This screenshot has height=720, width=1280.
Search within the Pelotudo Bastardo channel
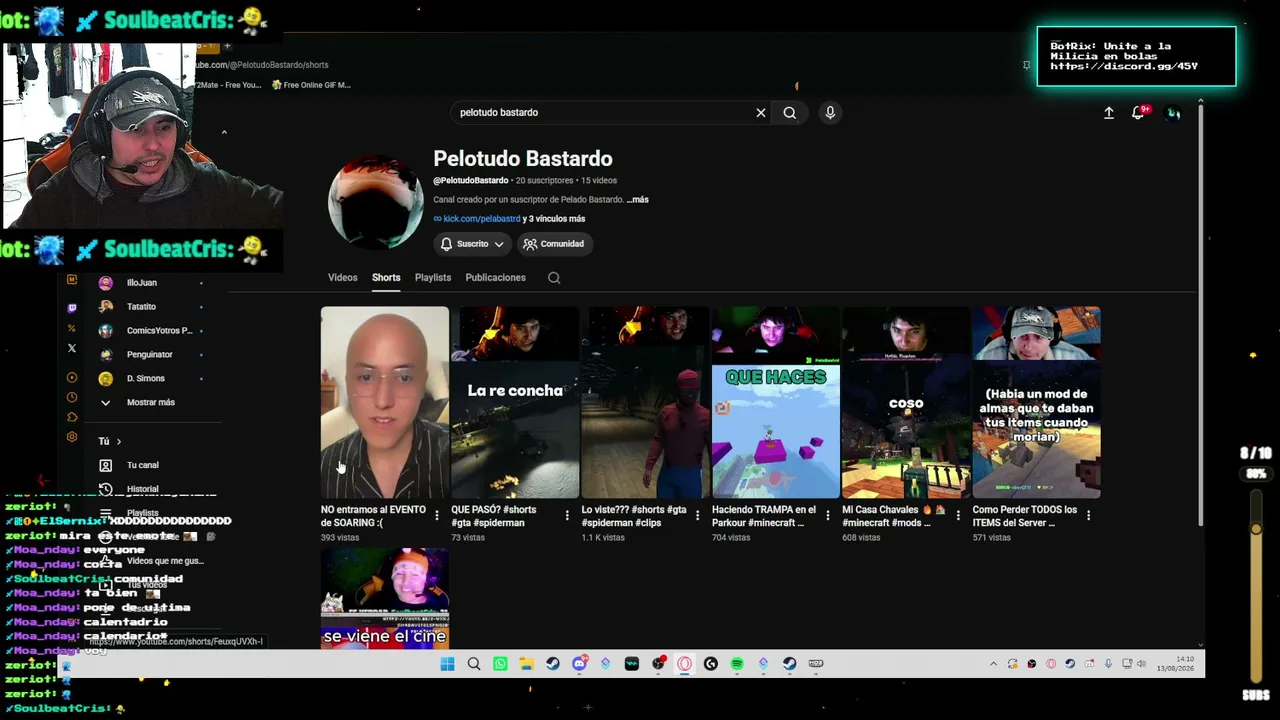click(x=554, y=278)
